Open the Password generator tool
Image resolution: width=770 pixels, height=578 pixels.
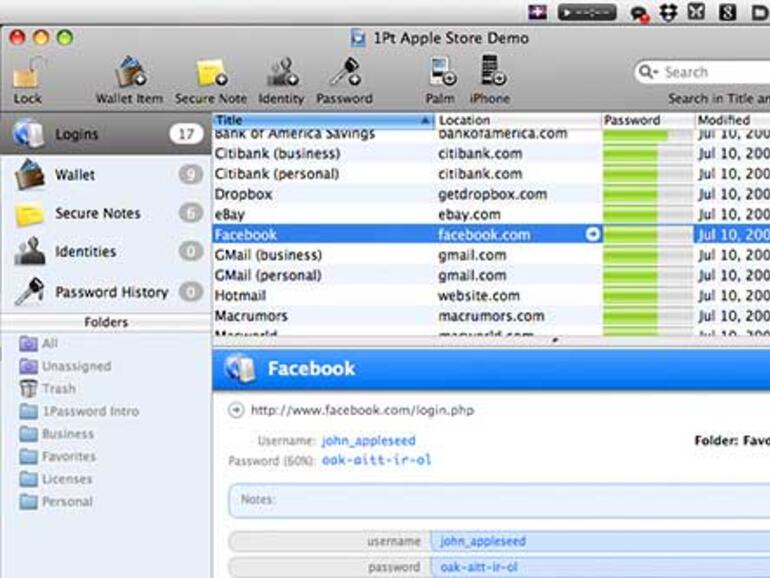pyautogui.click(x=344, y=81)
